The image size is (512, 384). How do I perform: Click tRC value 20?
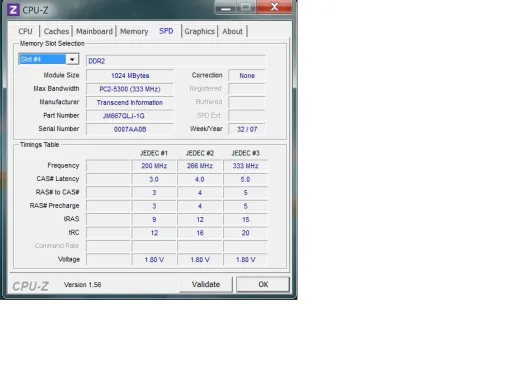click(245, 233)
